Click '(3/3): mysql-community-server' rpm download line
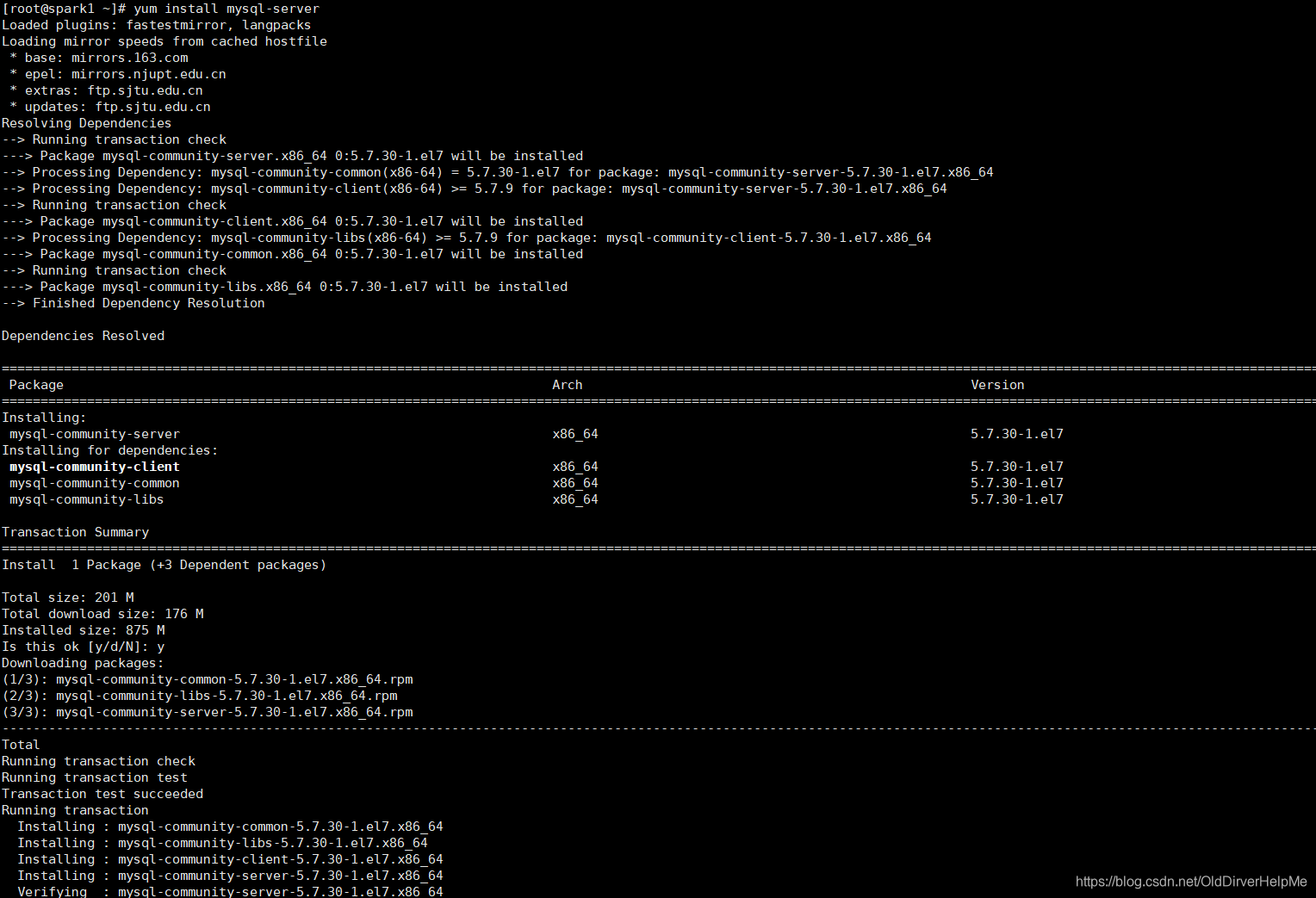Screen dimensions: 1316x898 [208, 712]
